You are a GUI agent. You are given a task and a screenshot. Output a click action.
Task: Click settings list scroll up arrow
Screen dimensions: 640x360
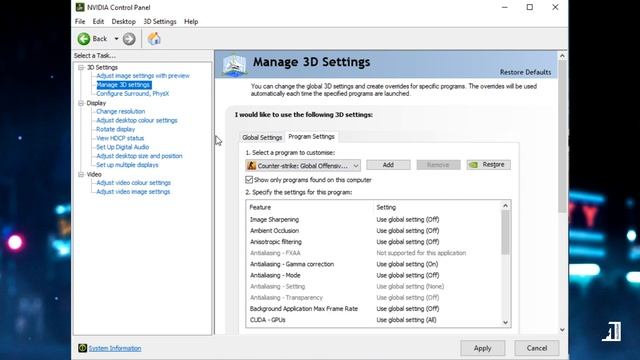tap(505, 206)
